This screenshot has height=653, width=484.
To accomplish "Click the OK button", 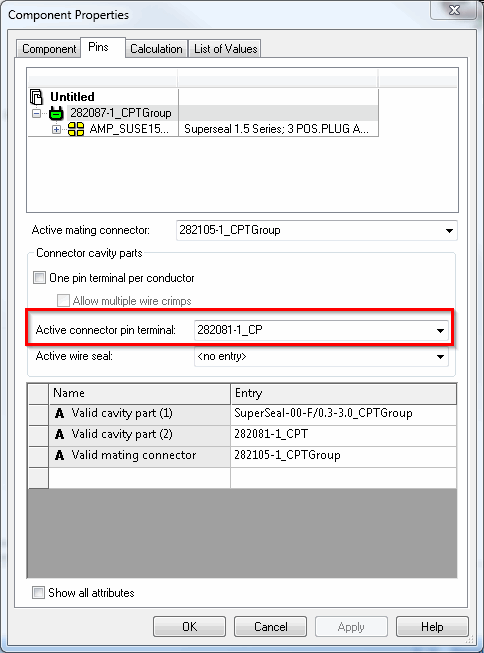I will [x=190, y=626].
